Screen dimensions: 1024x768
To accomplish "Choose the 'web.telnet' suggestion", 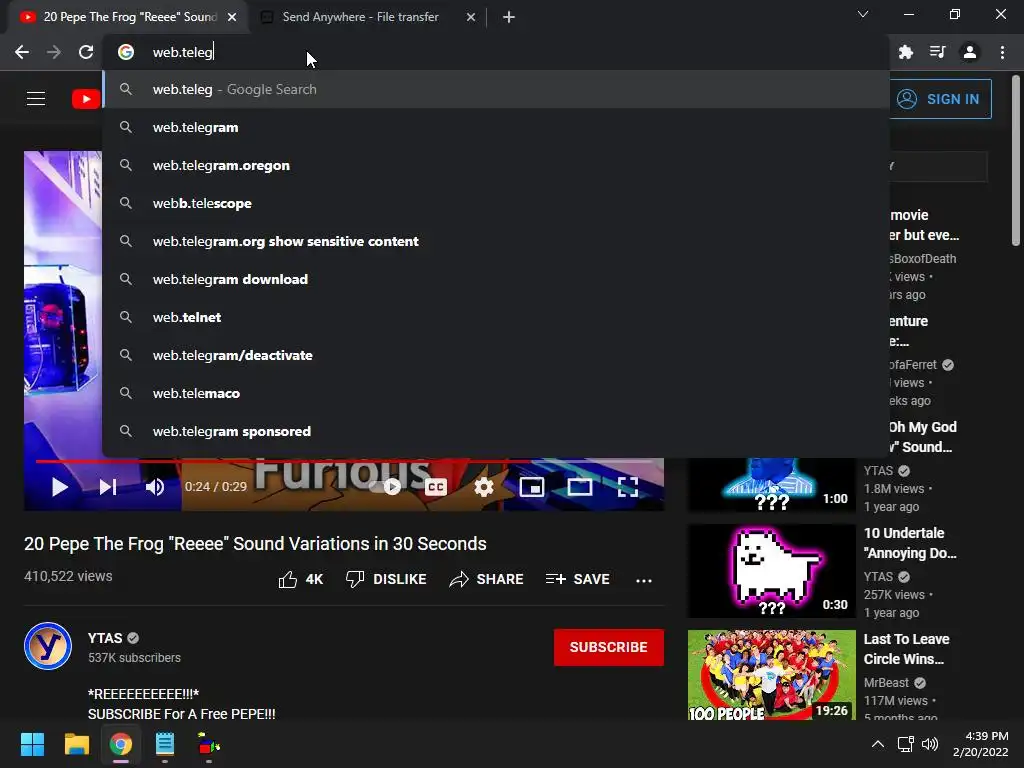I will (496, 317).
